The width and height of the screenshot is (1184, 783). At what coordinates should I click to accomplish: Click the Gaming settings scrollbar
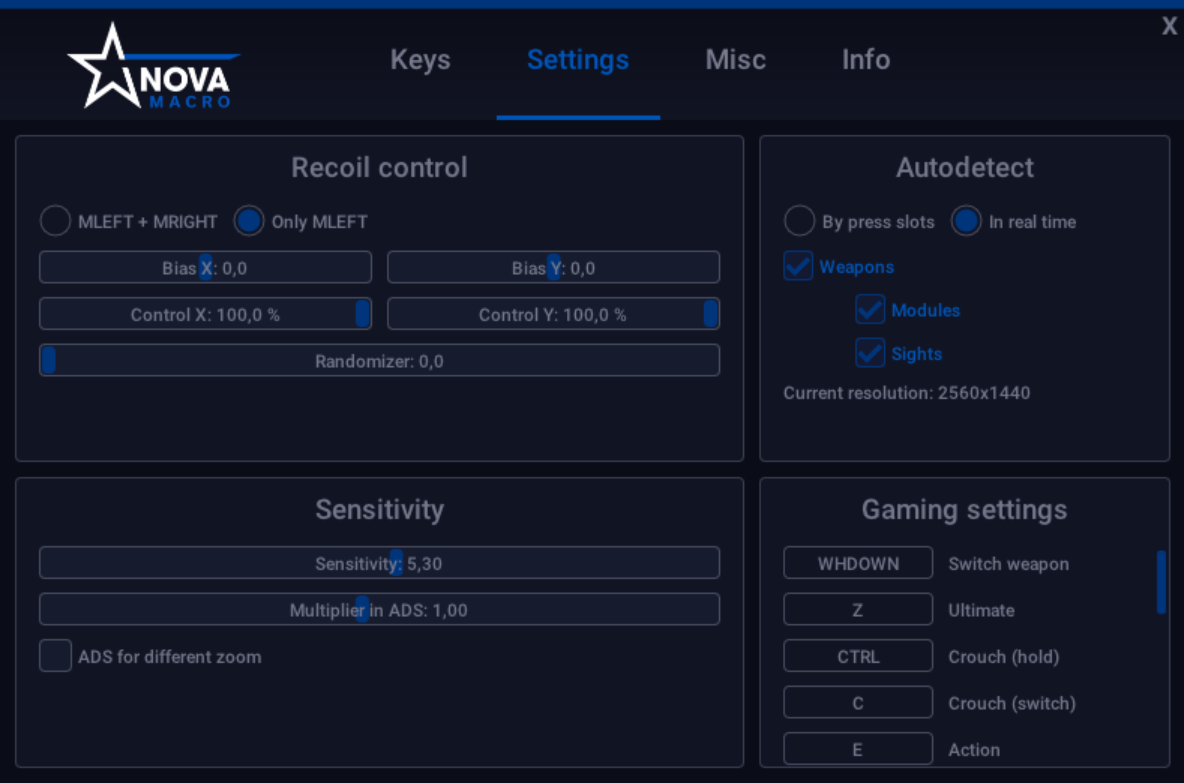(1161, 582)
